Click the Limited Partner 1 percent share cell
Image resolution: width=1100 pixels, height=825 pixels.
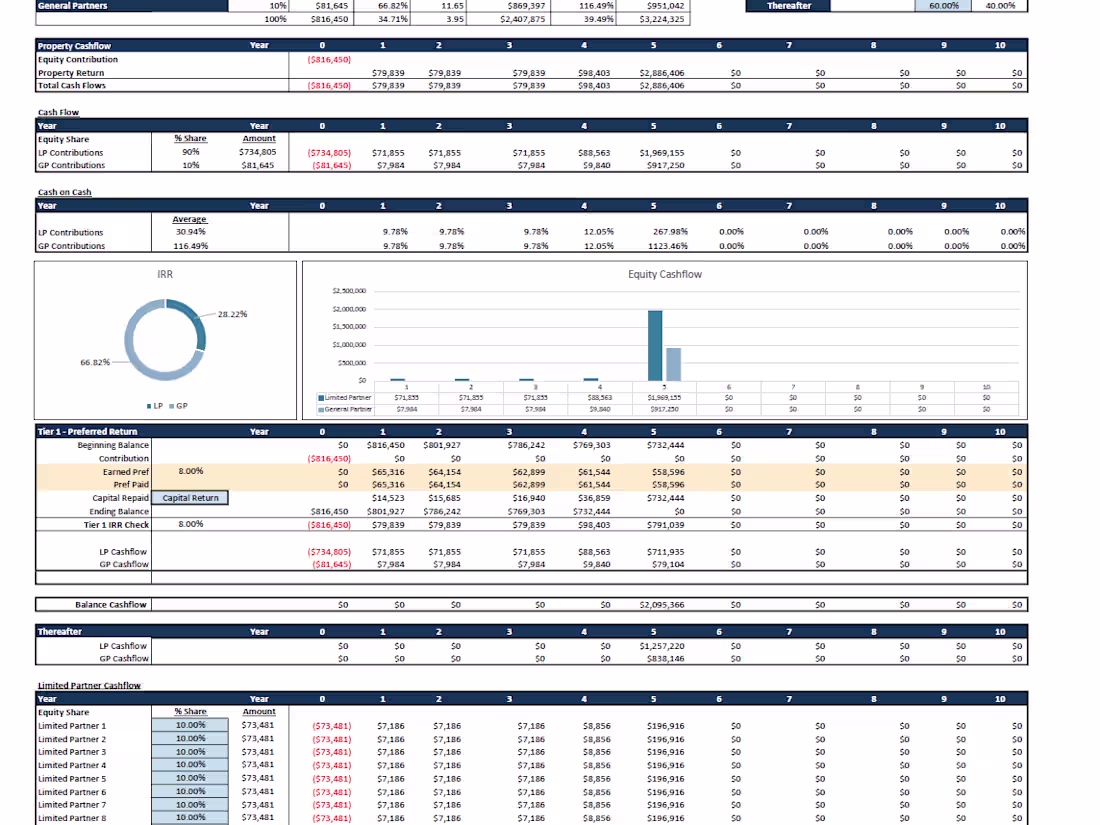189,725
